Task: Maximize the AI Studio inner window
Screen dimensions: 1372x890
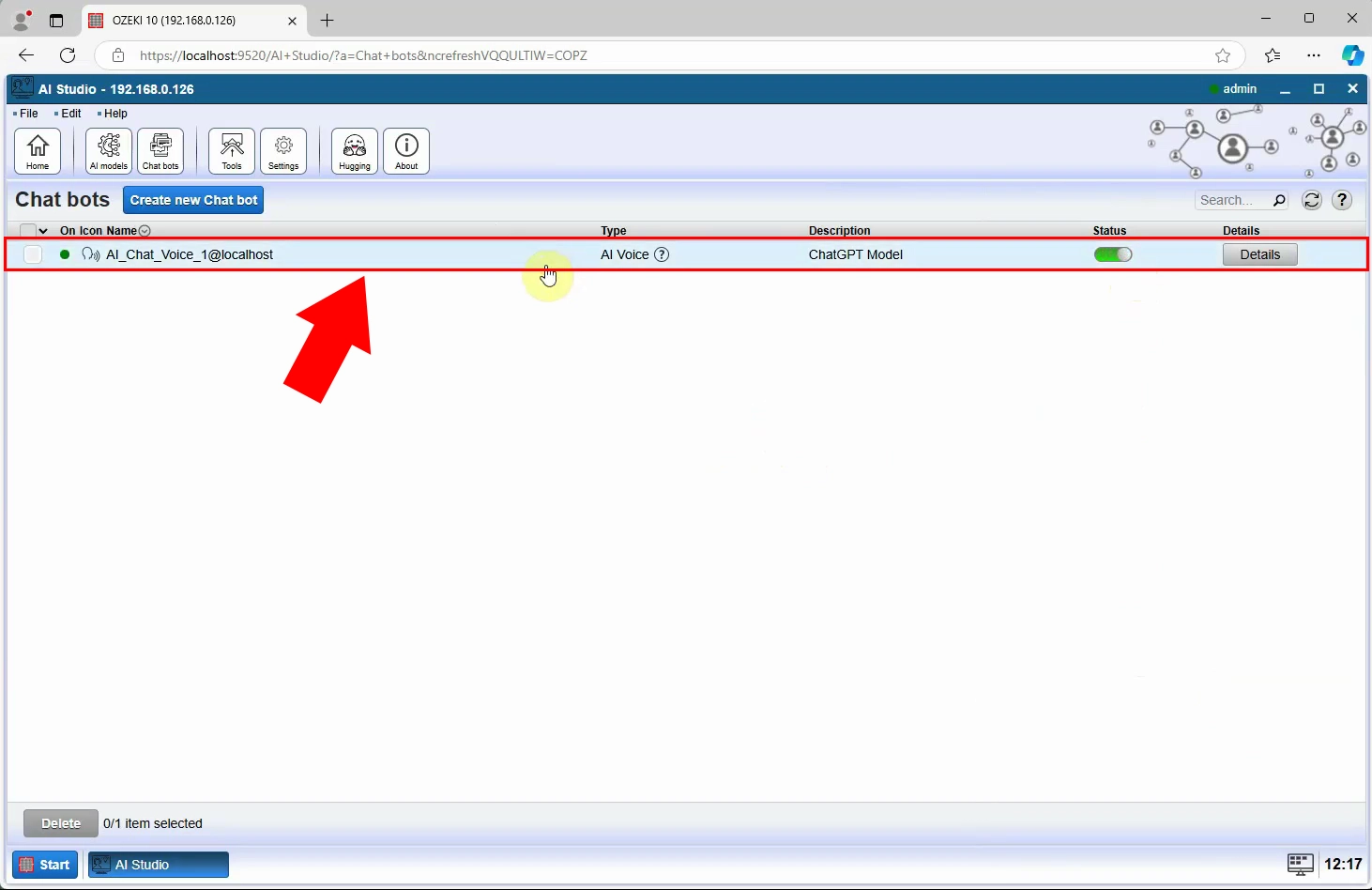Action: coord(1319,88)
